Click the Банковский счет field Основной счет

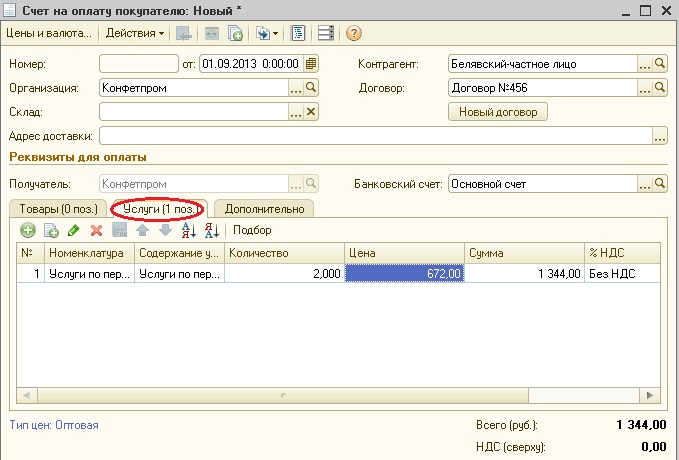coord(543,184)
